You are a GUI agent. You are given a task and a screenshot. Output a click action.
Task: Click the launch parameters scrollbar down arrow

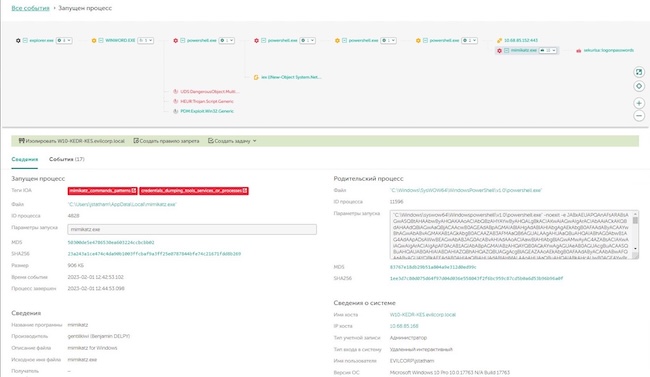(x=635, y=248)
